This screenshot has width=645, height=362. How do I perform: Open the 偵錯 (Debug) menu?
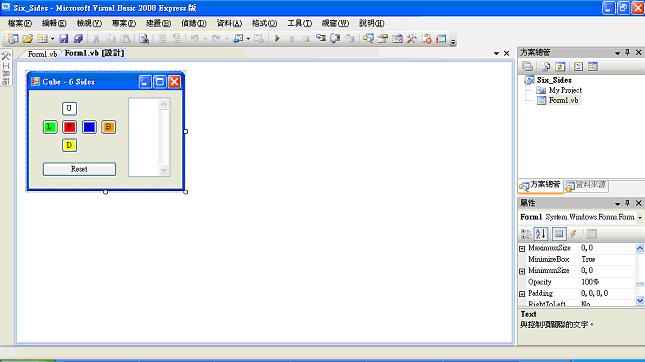194,23
